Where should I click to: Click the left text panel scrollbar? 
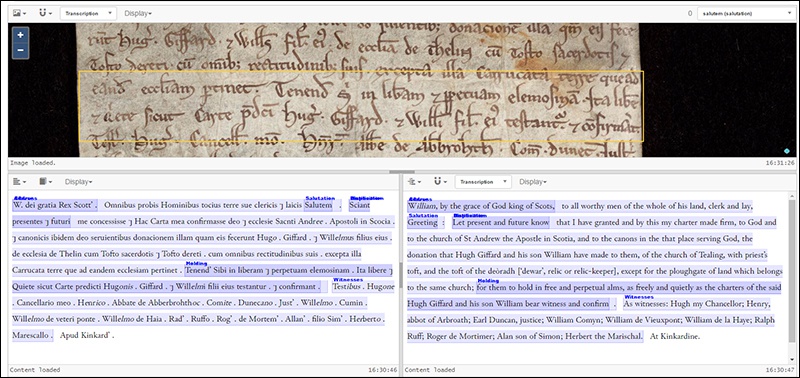pos(401,274)
